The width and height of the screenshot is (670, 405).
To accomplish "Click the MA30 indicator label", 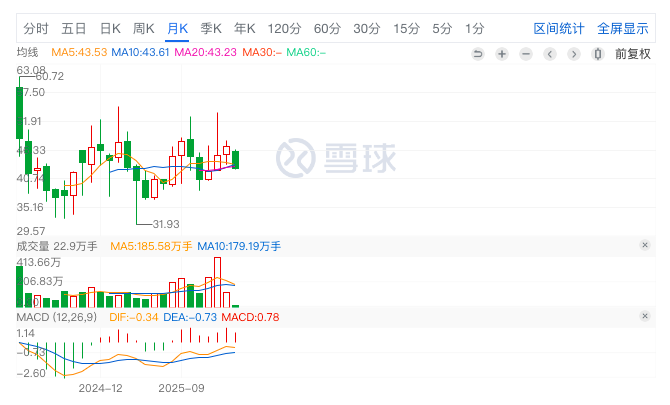I will point(262,53).
